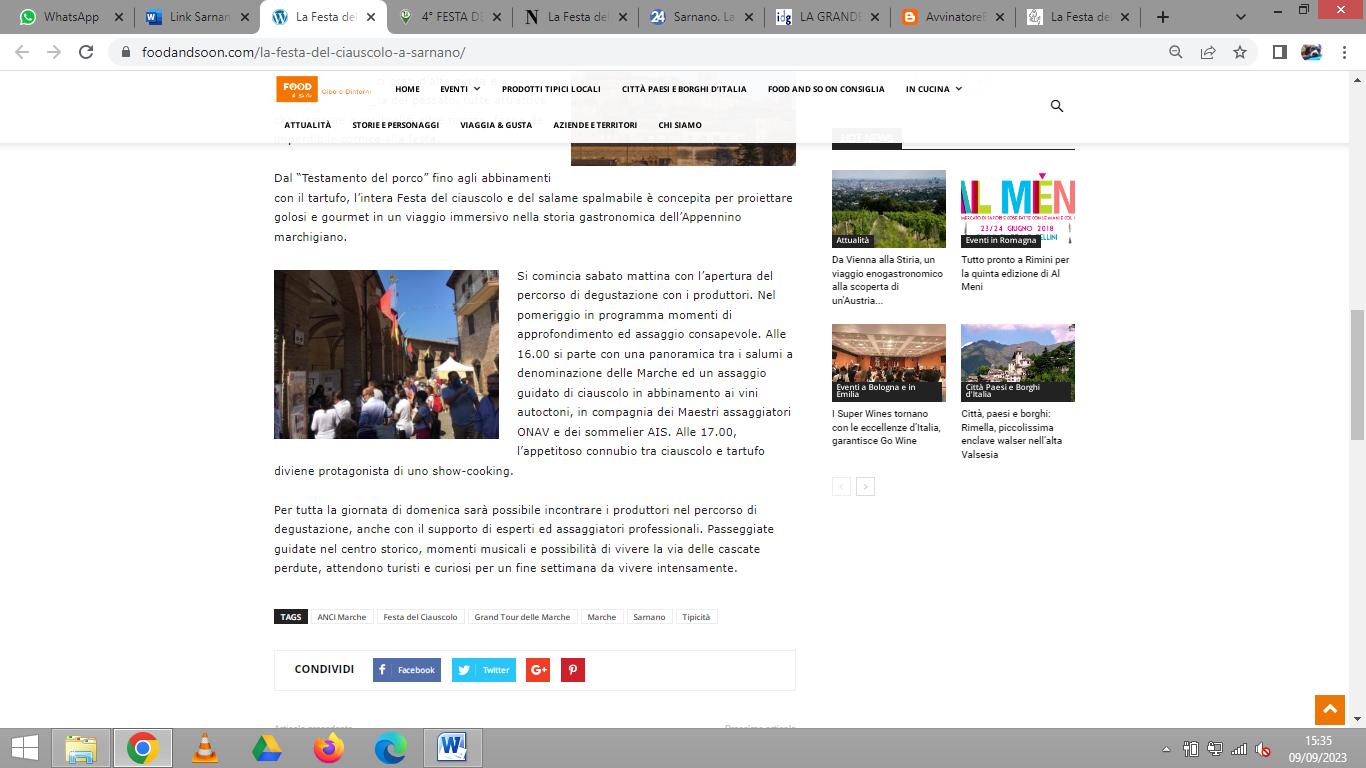
Task: Launch Microsoft Edge from the taskbar
Action: click(391, 748)
